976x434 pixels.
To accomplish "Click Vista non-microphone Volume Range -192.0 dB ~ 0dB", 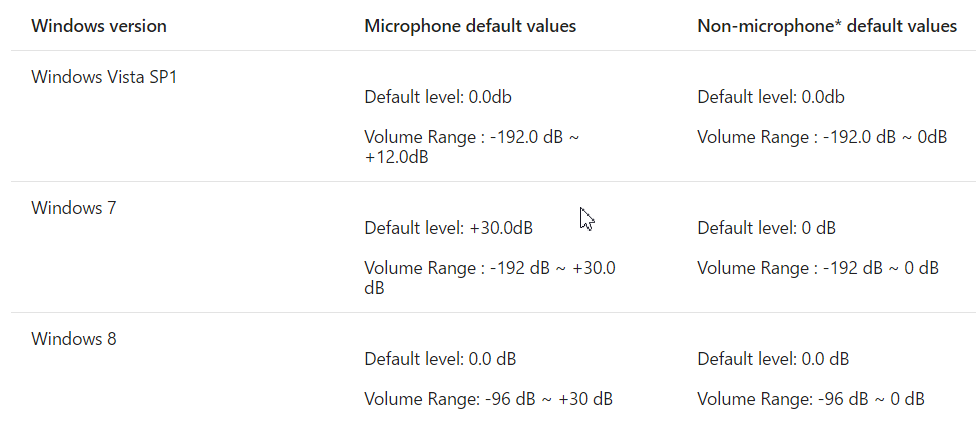I will click(822, 137).
